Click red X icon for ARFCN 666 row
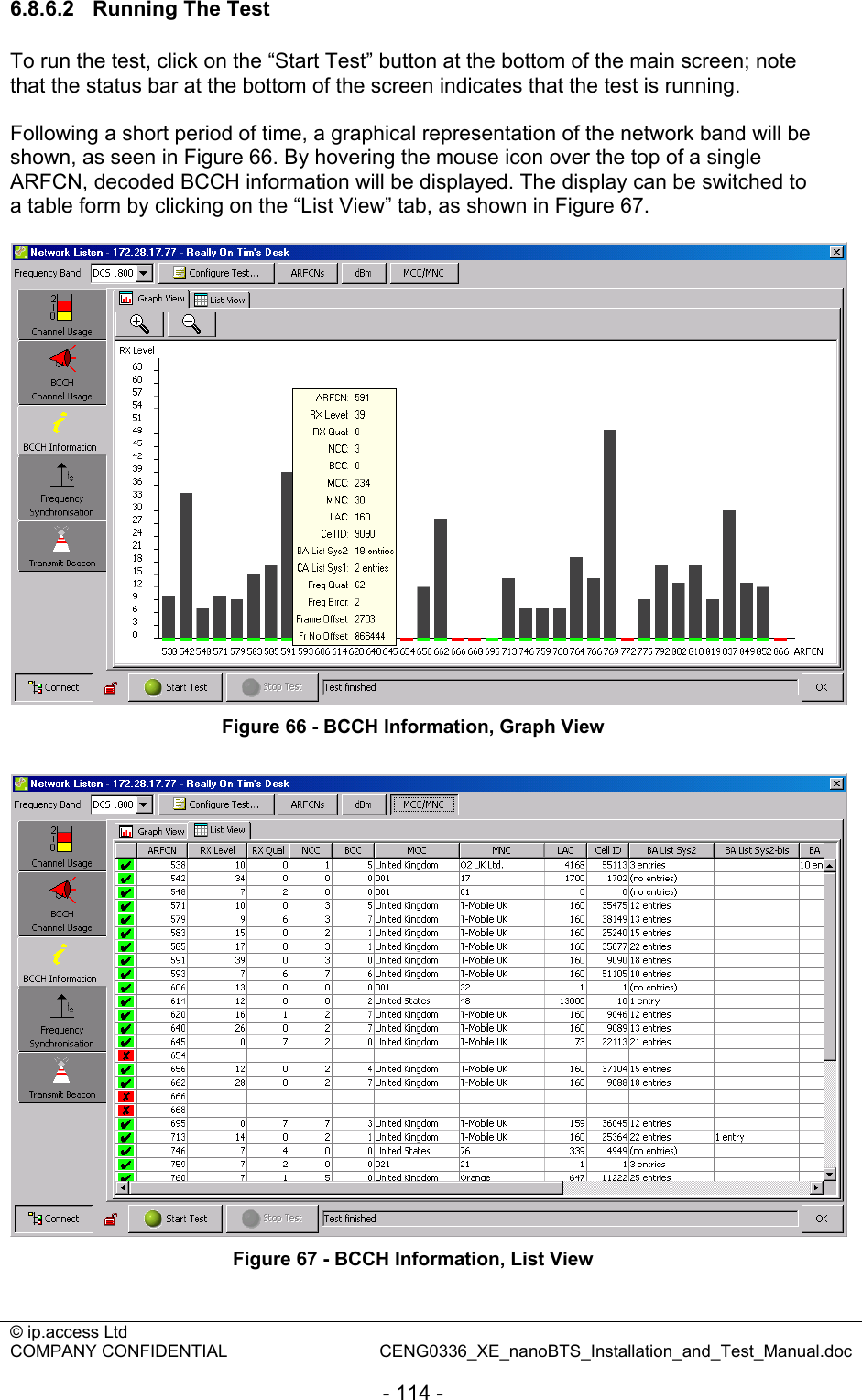 [126, 1097]
